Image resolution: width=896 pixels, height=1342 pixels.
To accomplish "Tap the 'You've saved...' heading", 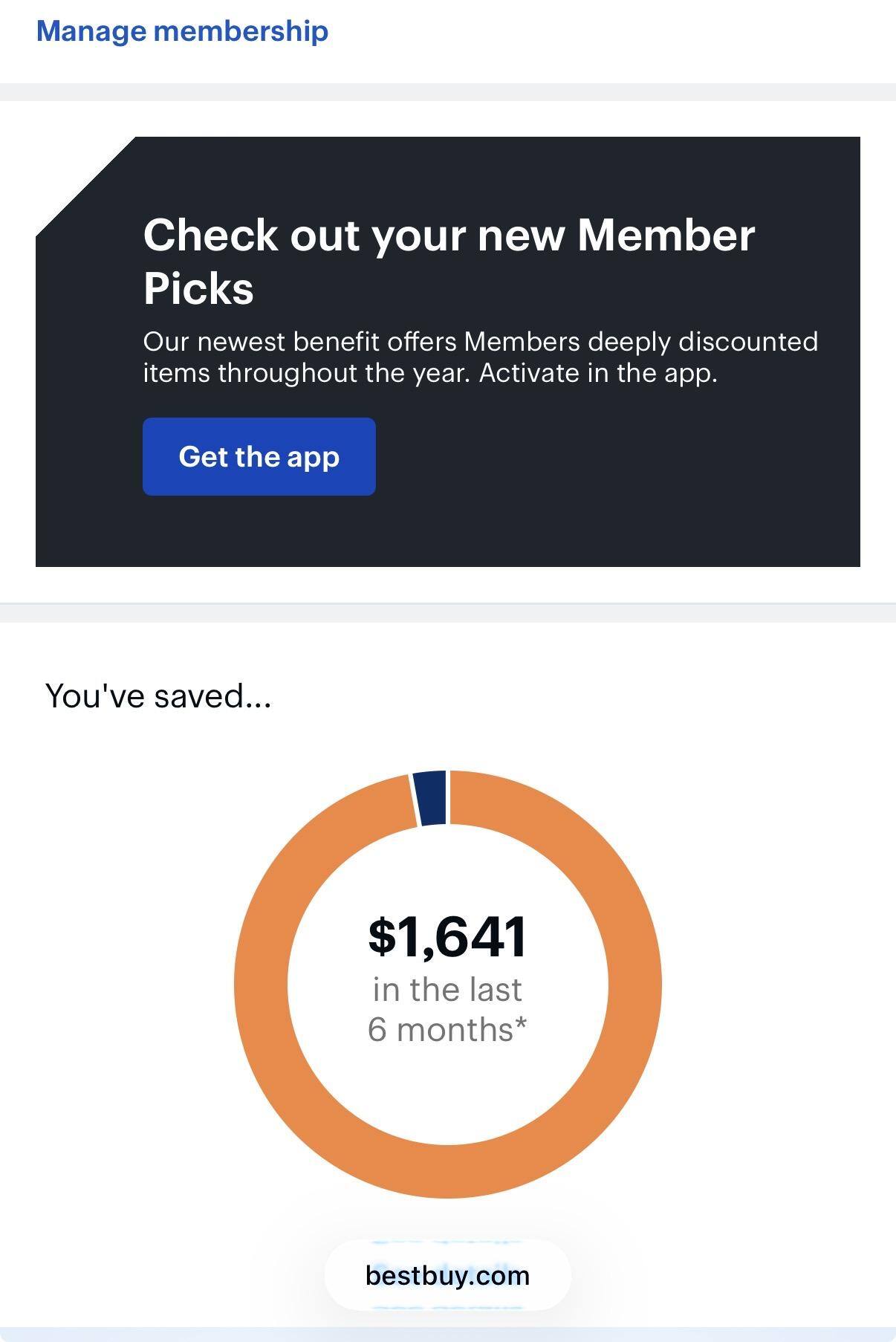I will point(158,696).
